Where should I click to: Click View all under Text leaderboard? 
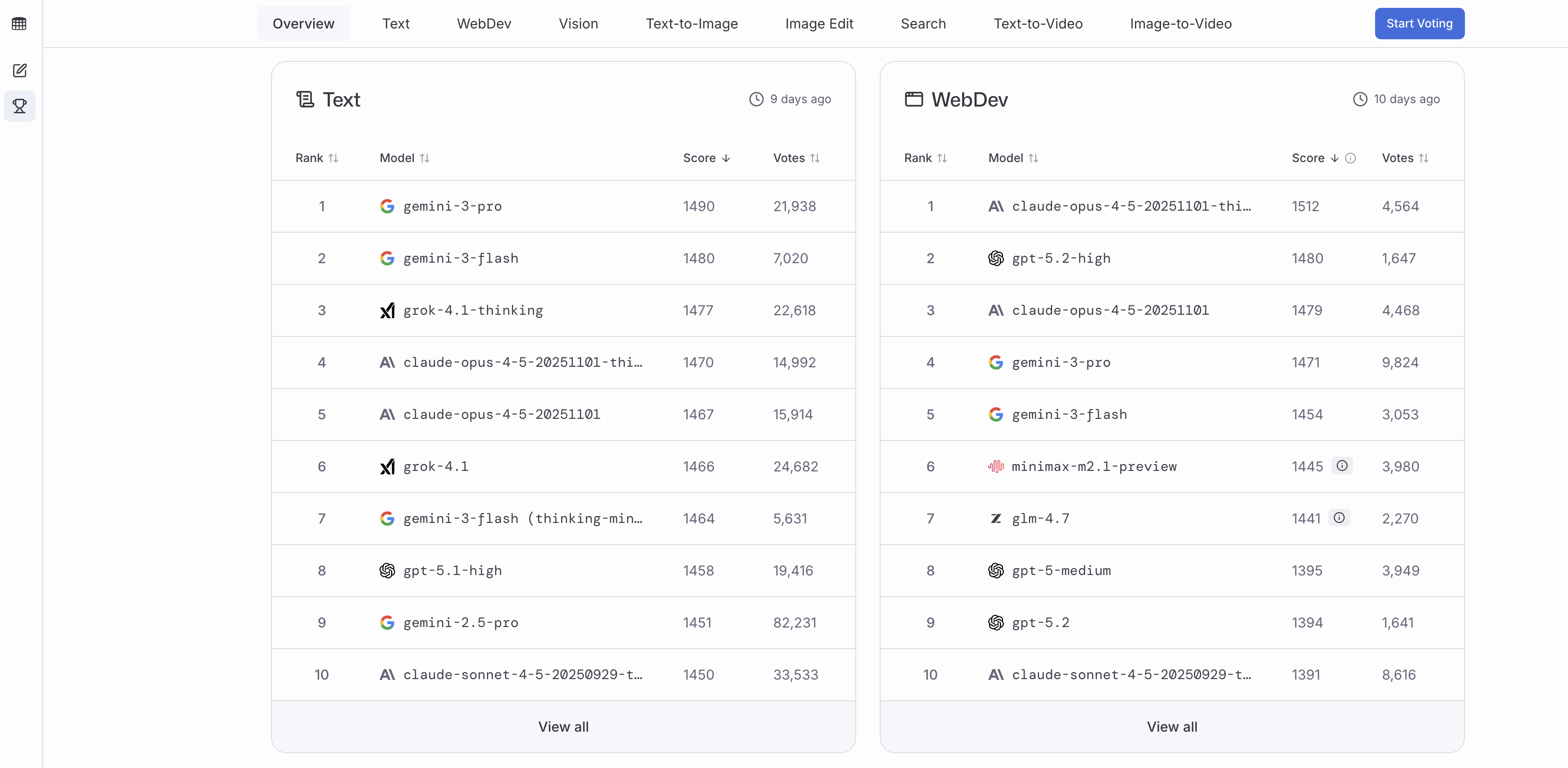(x=563, y=727)
